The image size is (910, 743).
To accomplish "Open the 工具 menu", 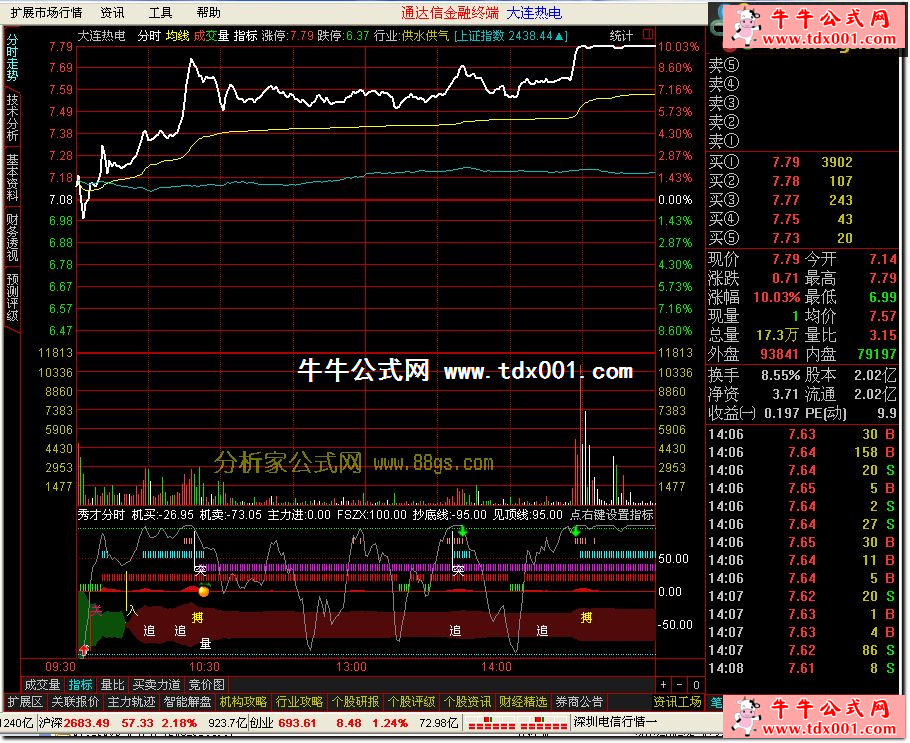I will coord(161,13).
